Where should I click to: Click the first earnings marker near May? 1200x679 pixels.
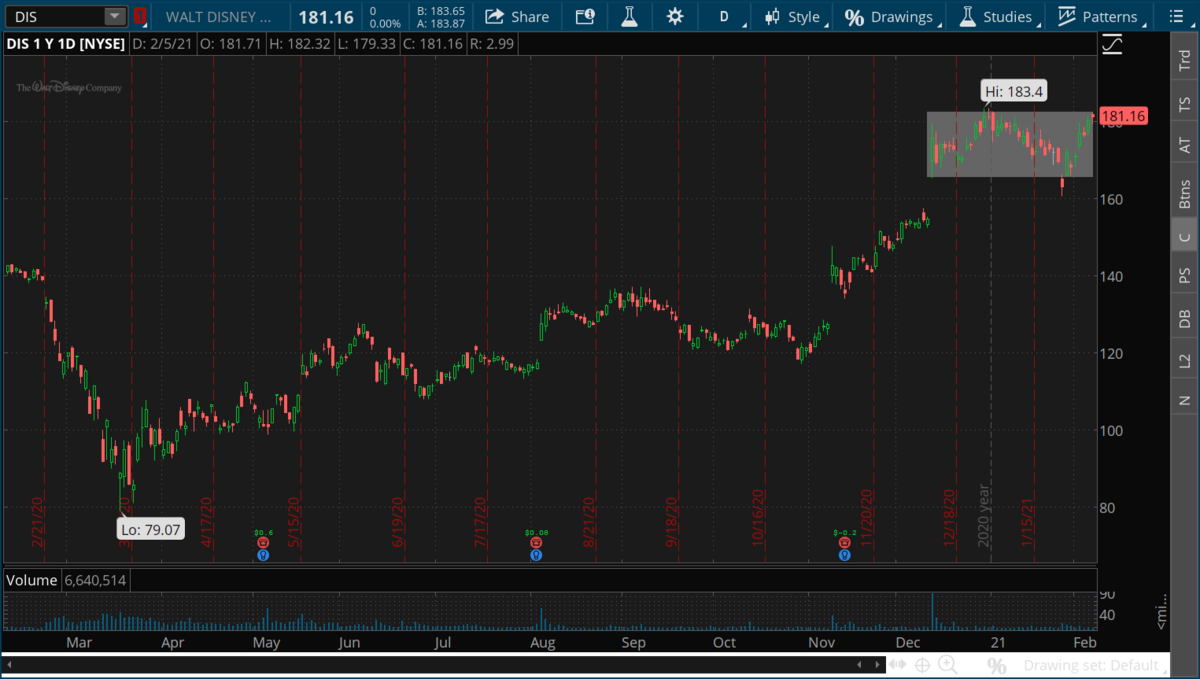(263, 542)
